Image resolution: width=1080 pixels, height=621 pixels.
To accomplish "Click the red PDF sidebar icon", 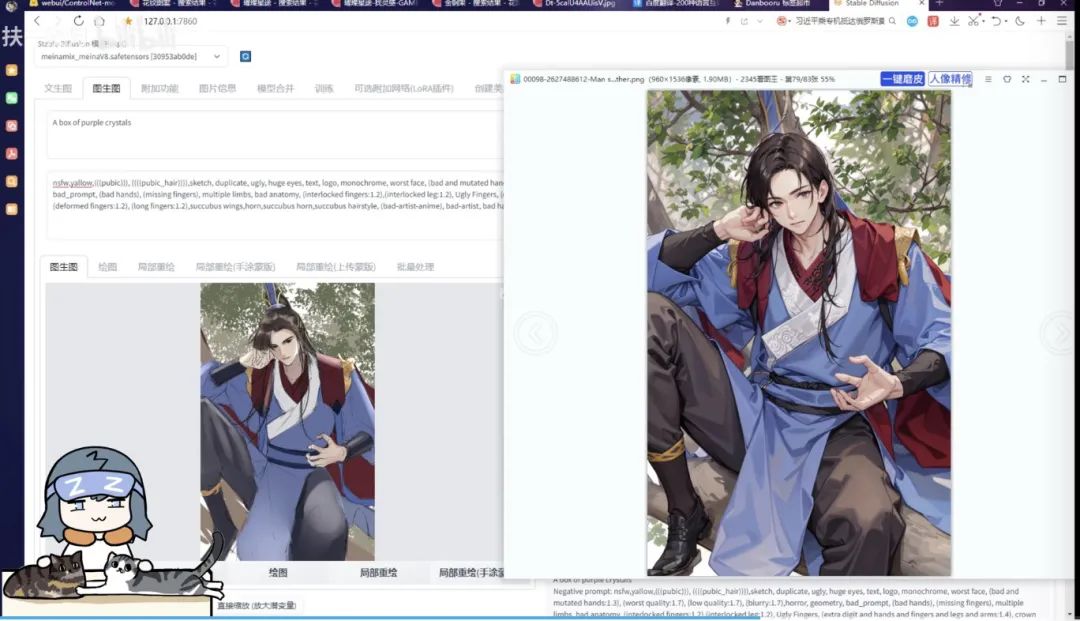I will click(x=12, y=154).
